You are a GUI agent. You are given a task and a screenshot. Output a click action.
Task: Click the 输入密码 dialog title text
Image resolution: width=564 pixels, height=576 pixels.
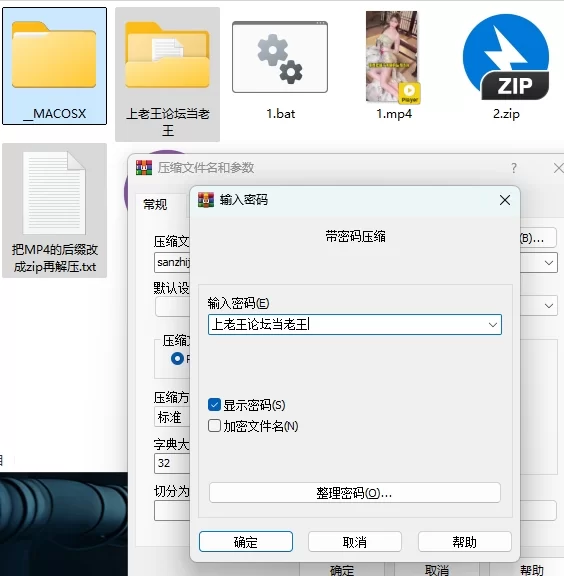244,200
